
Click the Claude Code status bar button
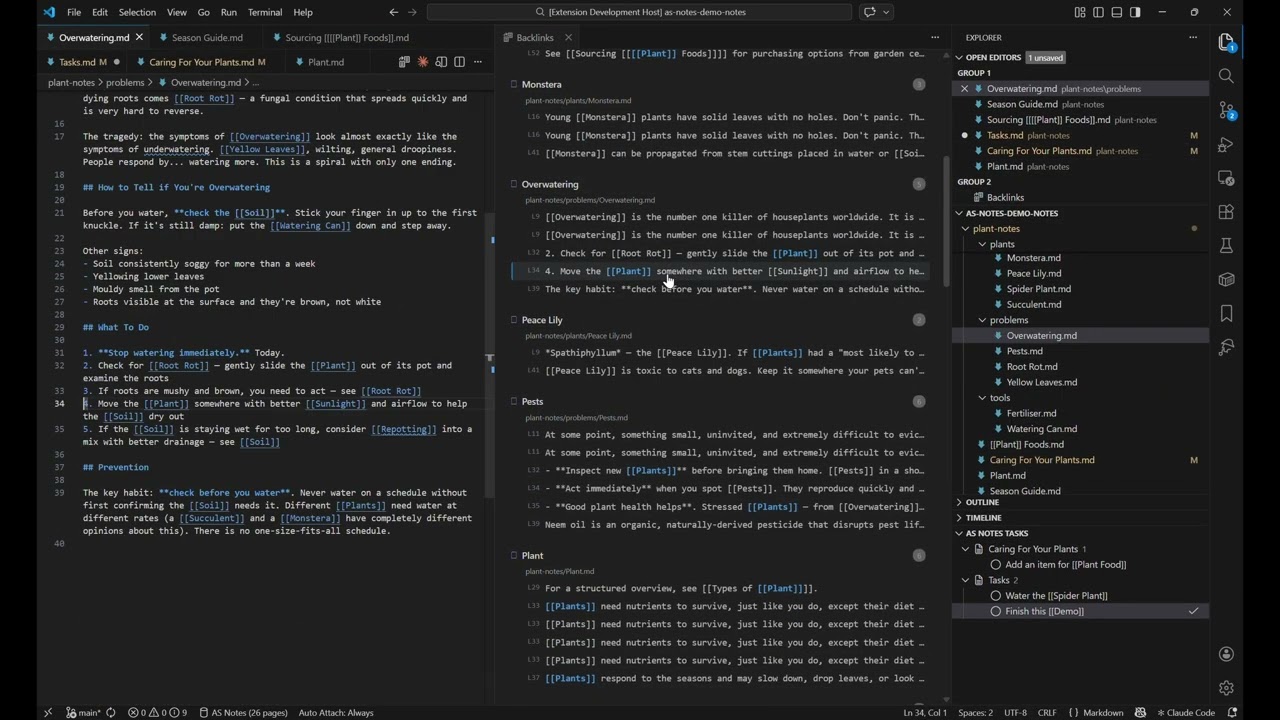[x=1187, y=713]
